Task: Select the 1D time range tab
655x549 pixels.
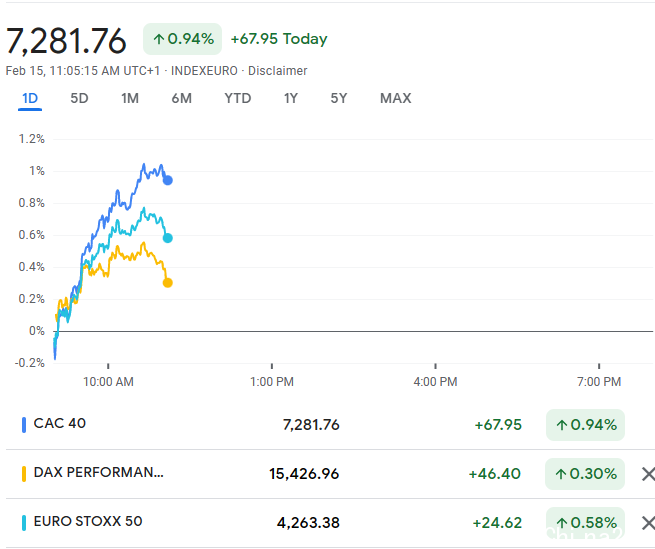Action: click(x=30, y=99)
